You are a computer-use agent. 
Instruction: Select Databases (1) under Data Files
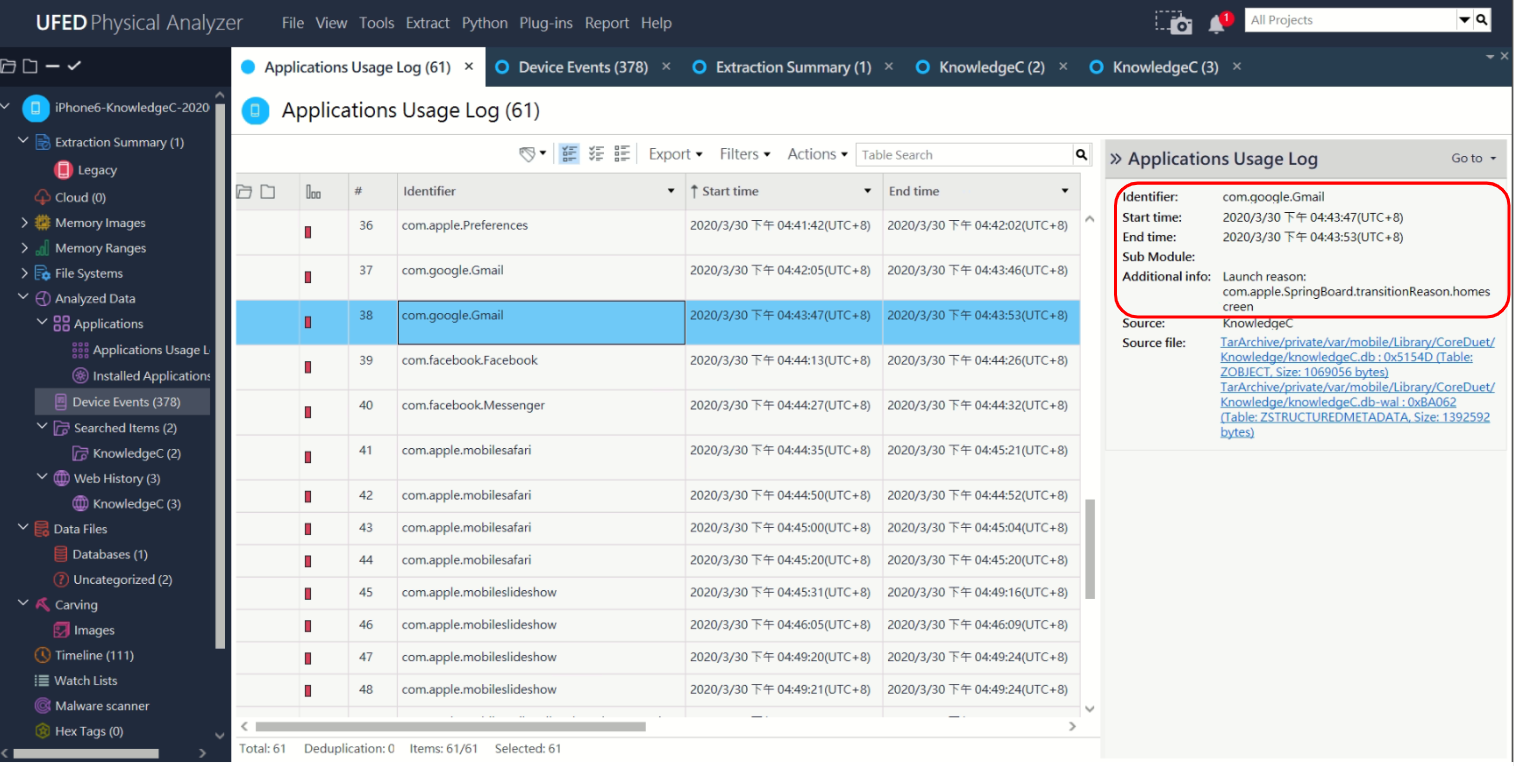point(110,554)
